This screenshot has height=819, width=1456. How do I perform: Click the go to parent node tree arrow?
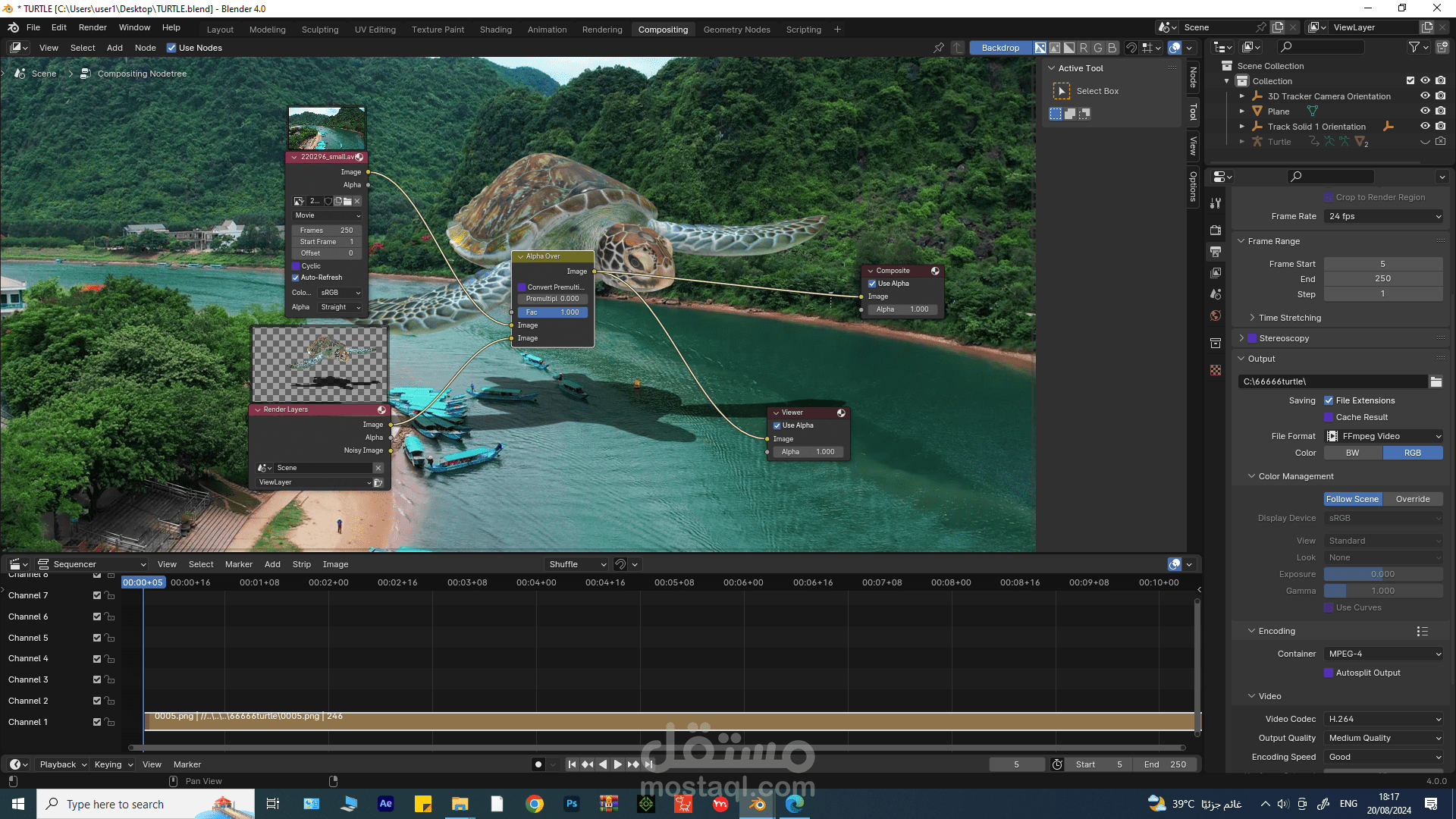958,48
